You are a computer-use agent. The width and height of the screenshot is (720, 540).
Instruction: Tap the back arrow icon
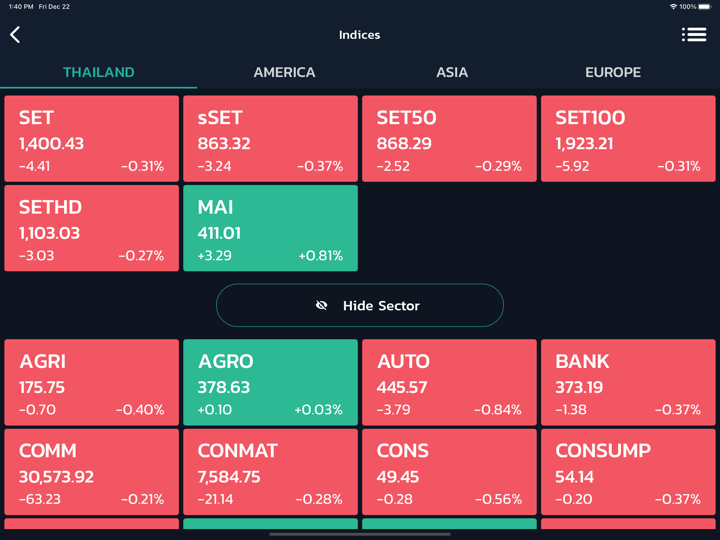15,35
